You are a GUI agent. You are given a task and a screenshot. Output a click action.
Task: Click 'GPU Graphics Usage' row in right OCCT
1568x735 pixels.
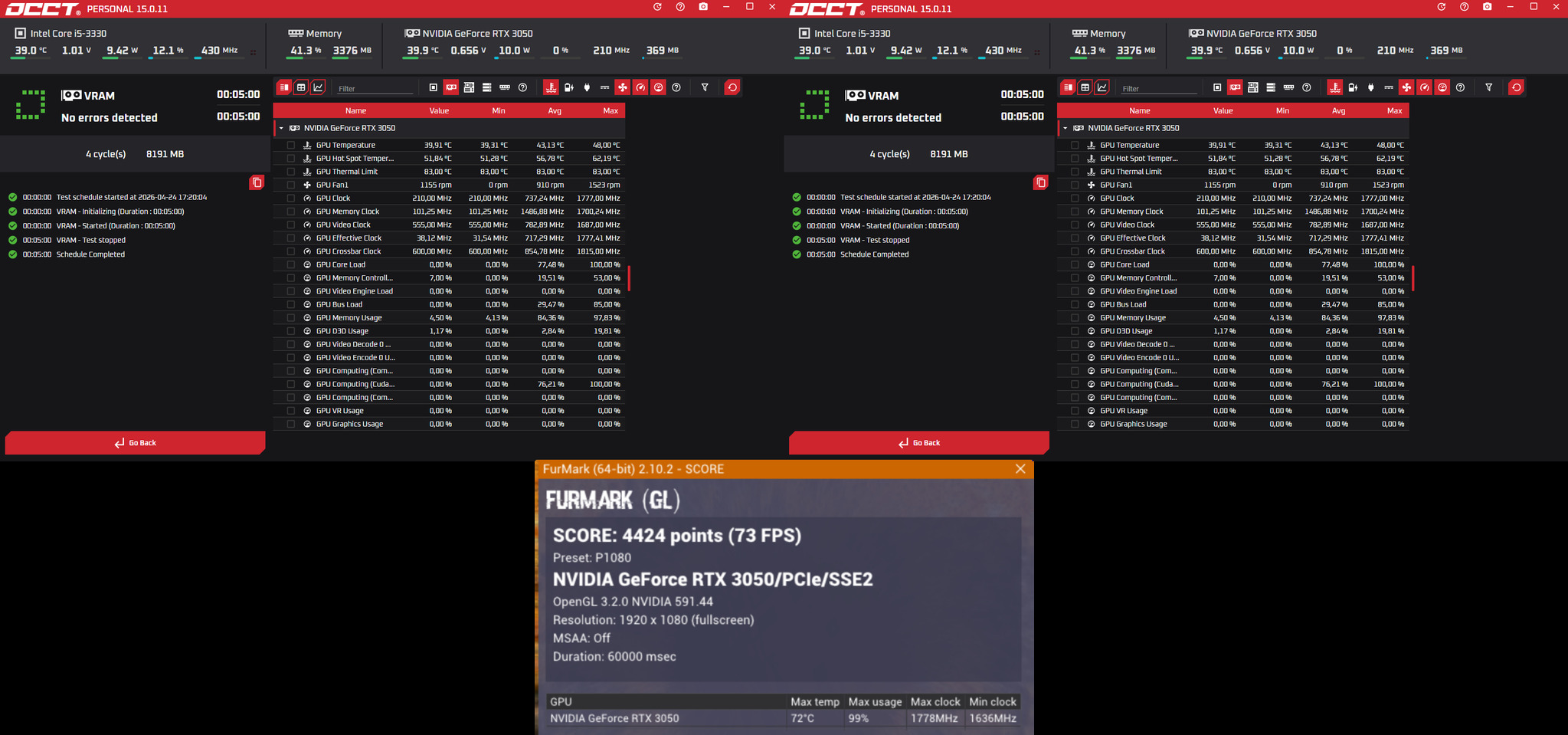click(1233, 424)
